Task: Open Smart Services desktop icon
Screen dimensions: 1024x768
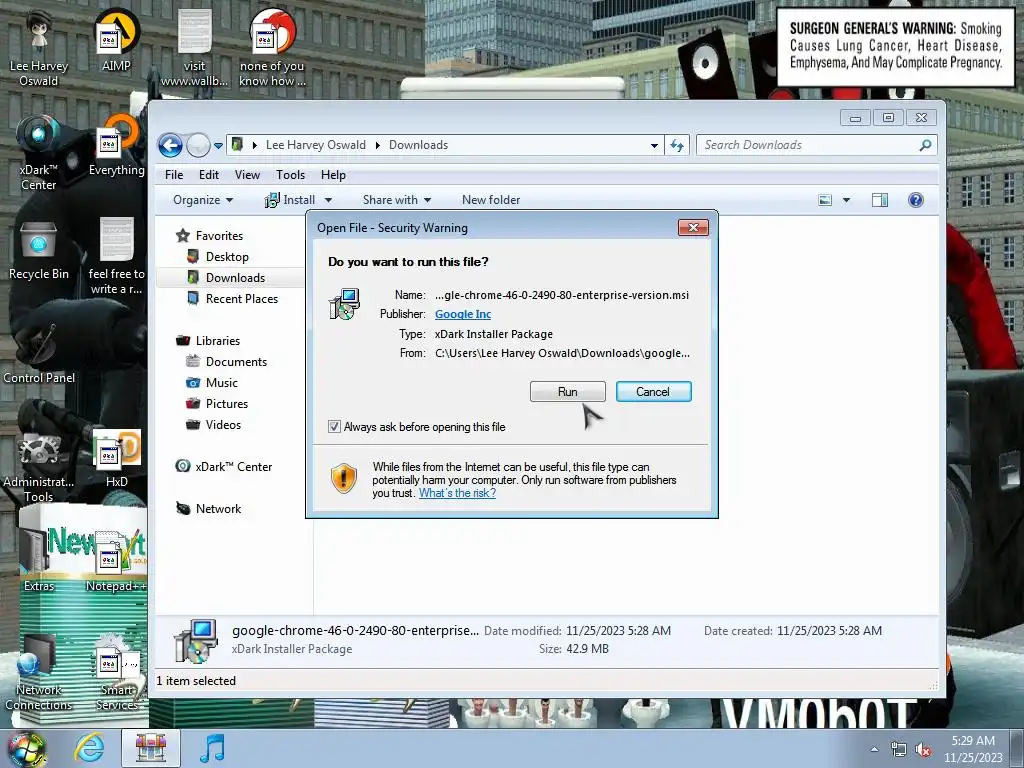Action: [116, 673]
